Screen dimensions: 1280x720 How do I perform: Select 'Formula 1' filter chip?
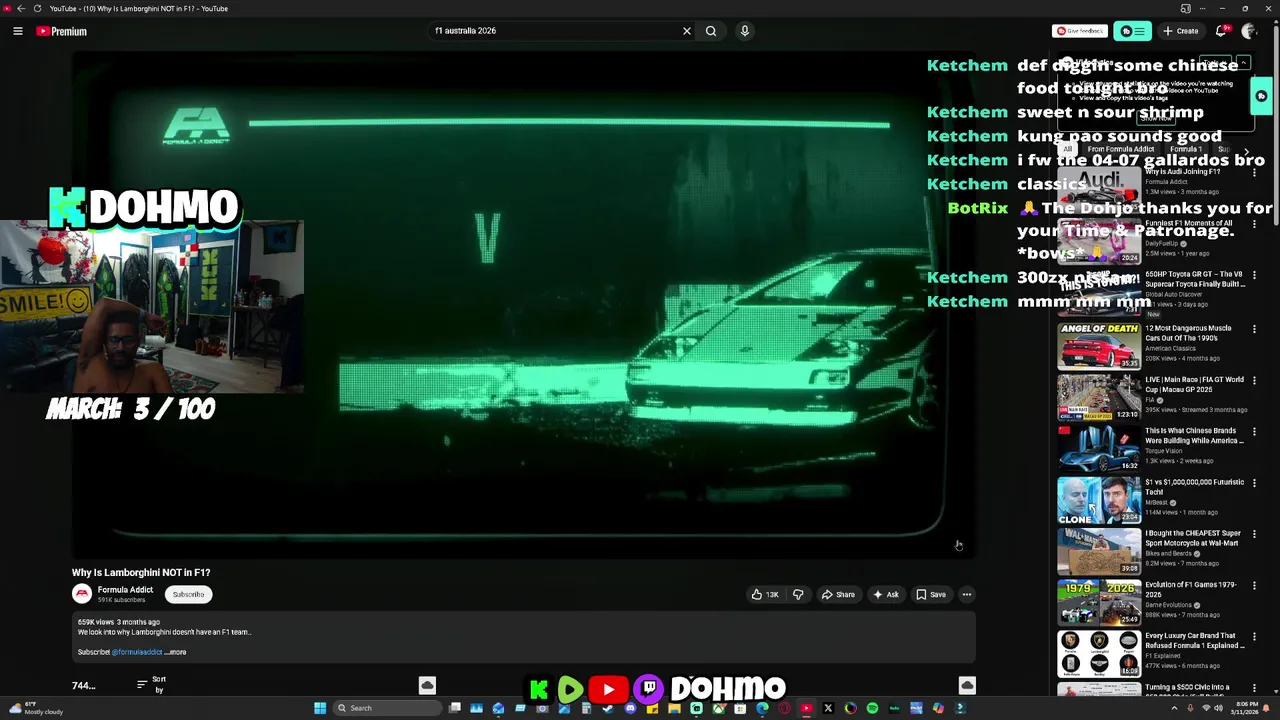click(x=1186, y=149)
